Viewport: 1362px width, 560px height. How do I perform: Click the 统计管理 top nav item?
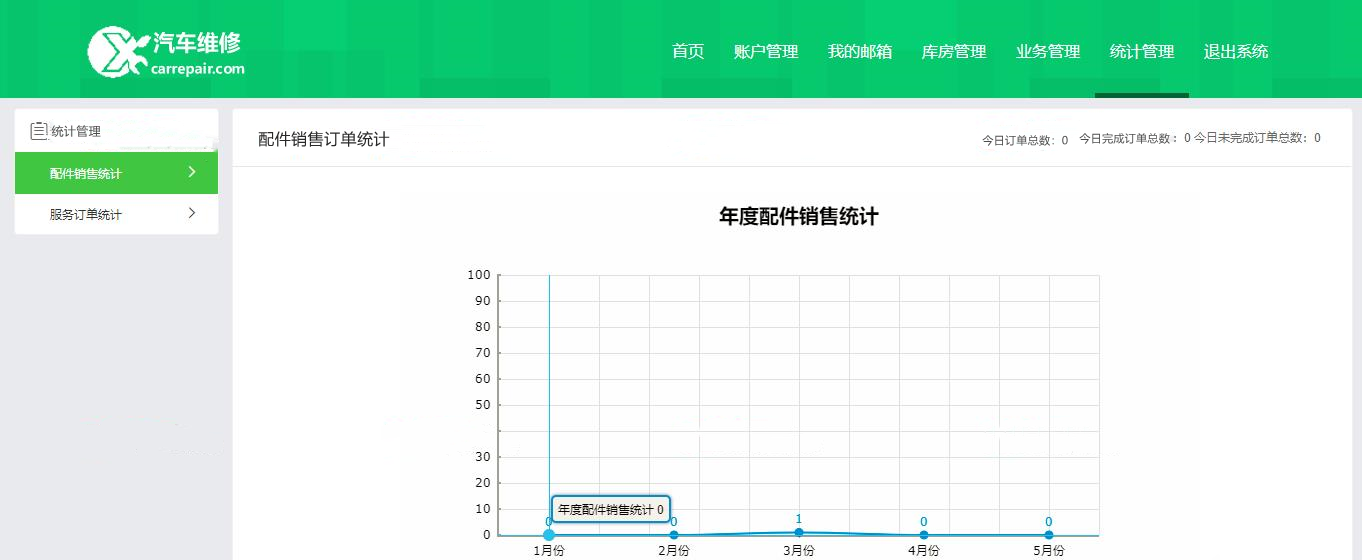pyautogui.click(x=1142, y=52)
